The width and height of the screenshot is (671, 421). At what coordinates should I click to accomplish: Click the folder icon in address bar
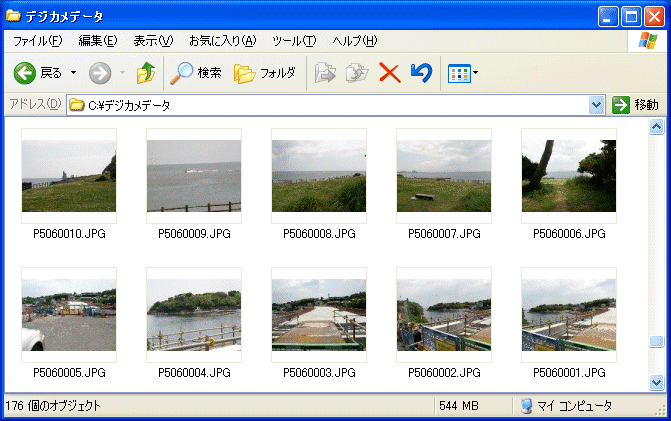[77, 105]
